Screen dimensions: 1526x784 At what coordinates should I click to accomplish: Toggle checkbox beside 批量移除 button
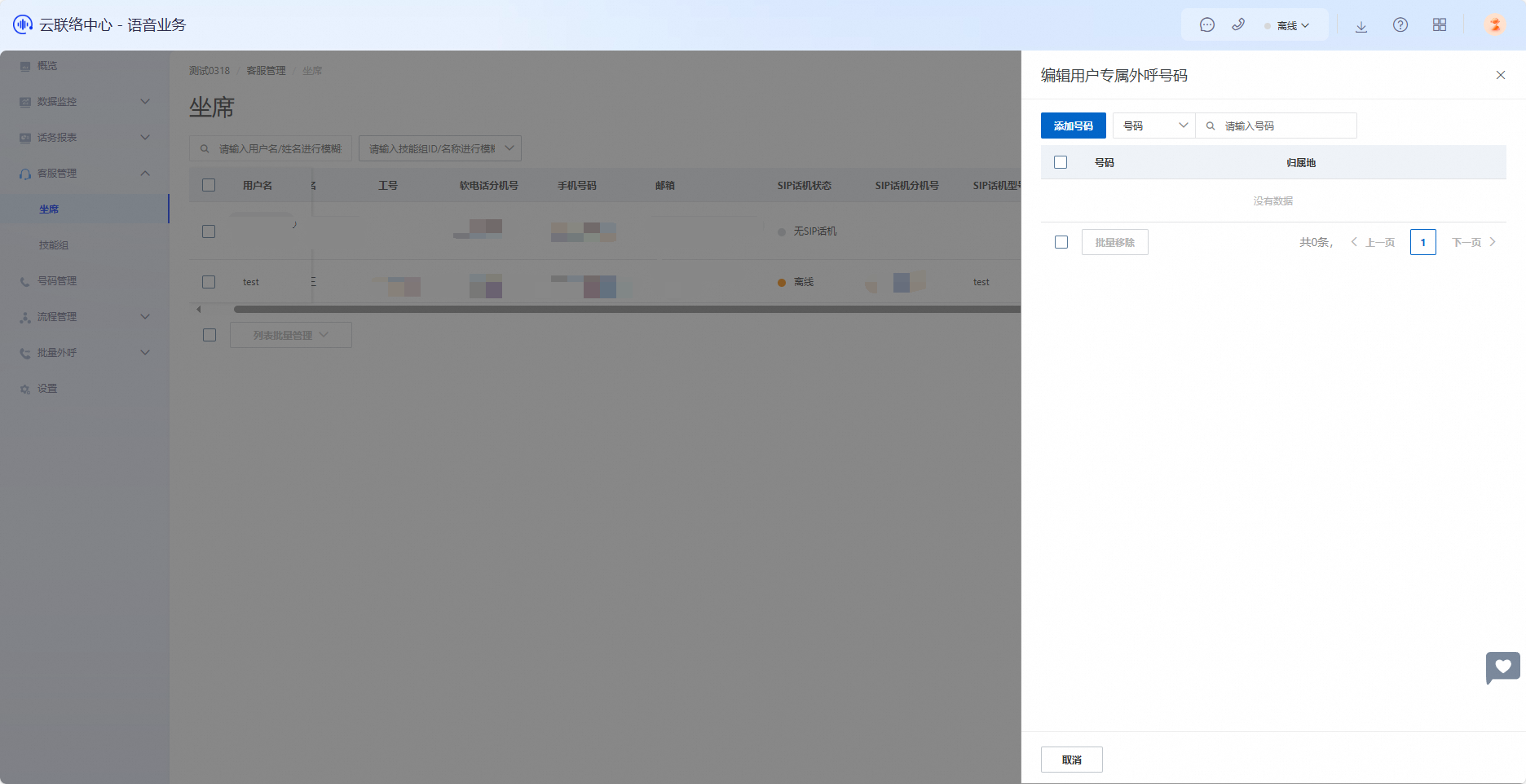[x=1061, y=242]
